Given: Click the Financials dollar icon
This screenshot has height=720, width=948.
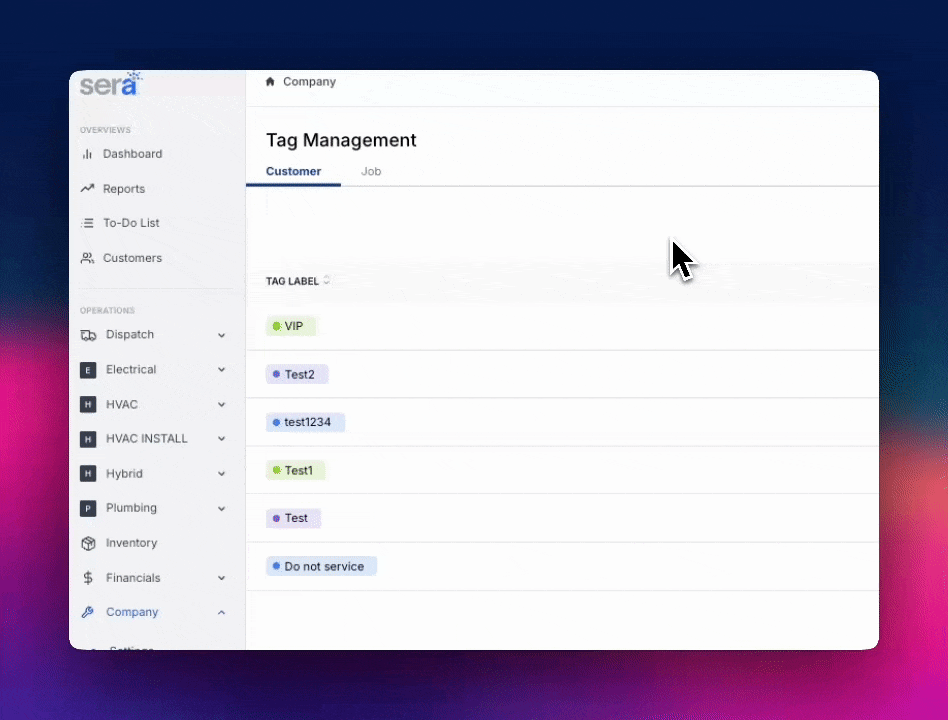Looking at the screenshot, I should pos(88,578).
